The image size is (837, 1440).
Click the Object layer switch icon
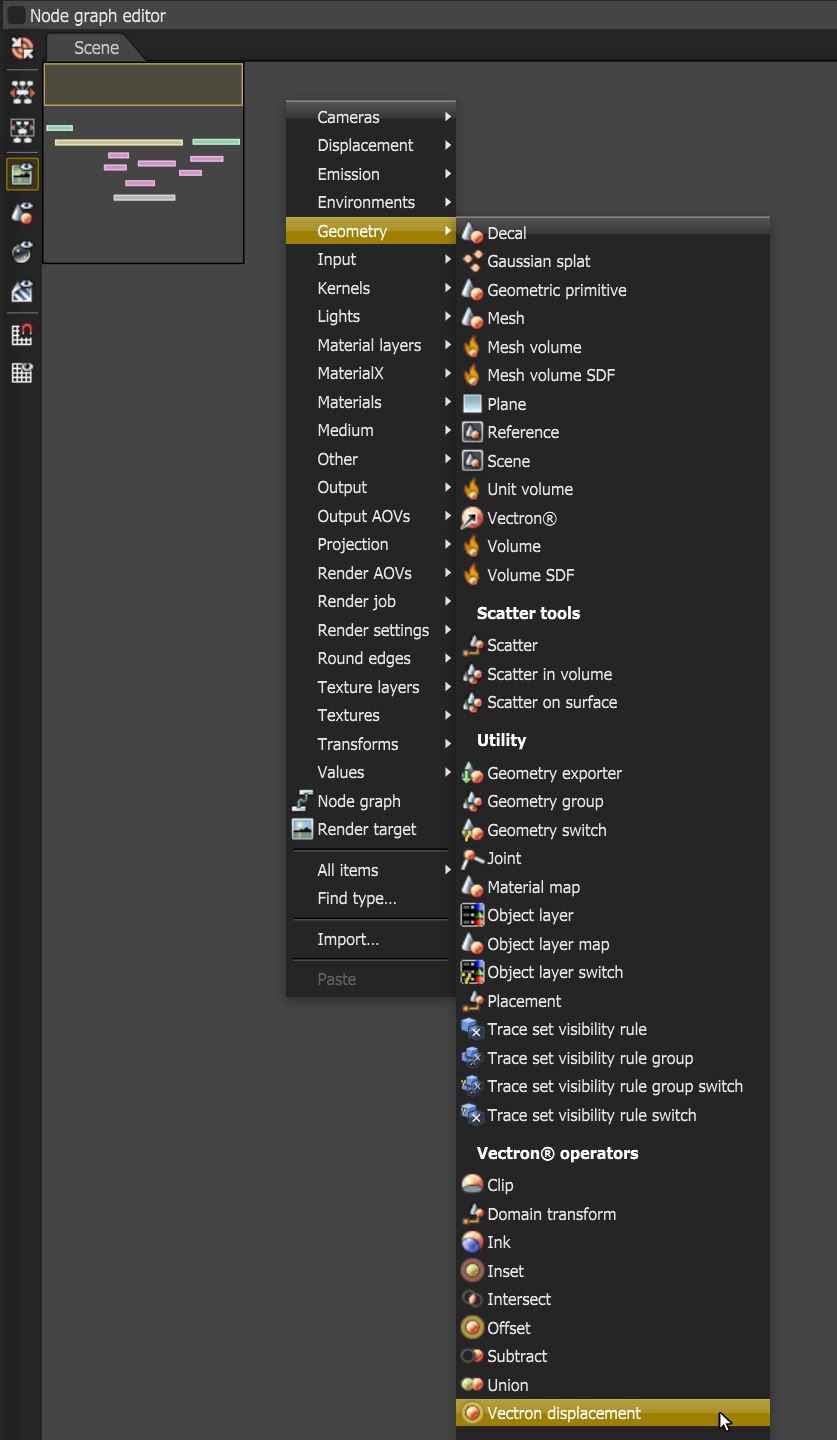click(472, 972)
